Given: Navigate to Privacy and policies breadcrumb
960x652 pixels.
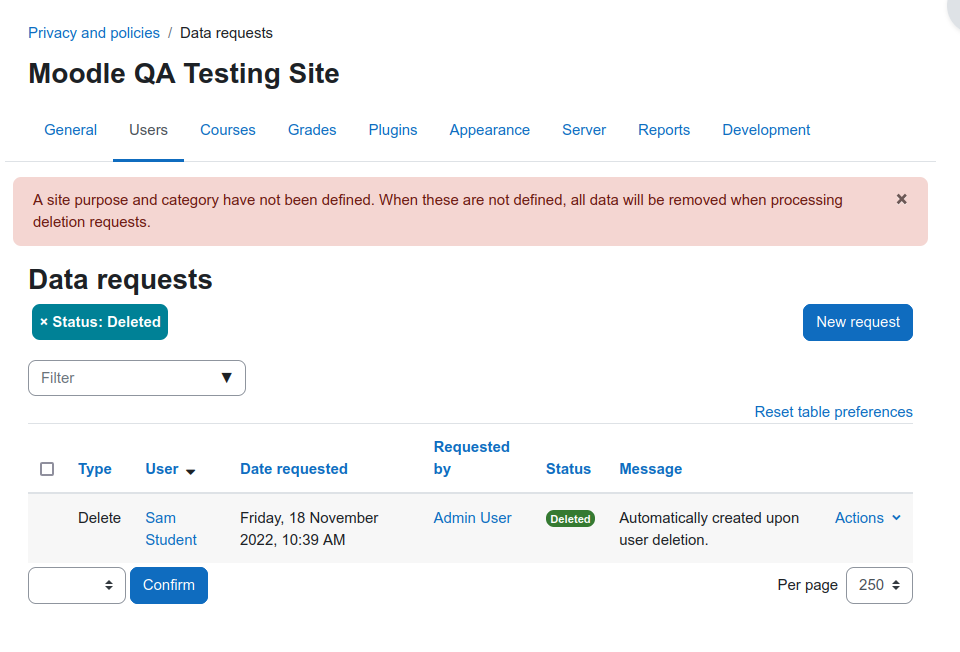Looking at the screenshot, I should point(94,33).
